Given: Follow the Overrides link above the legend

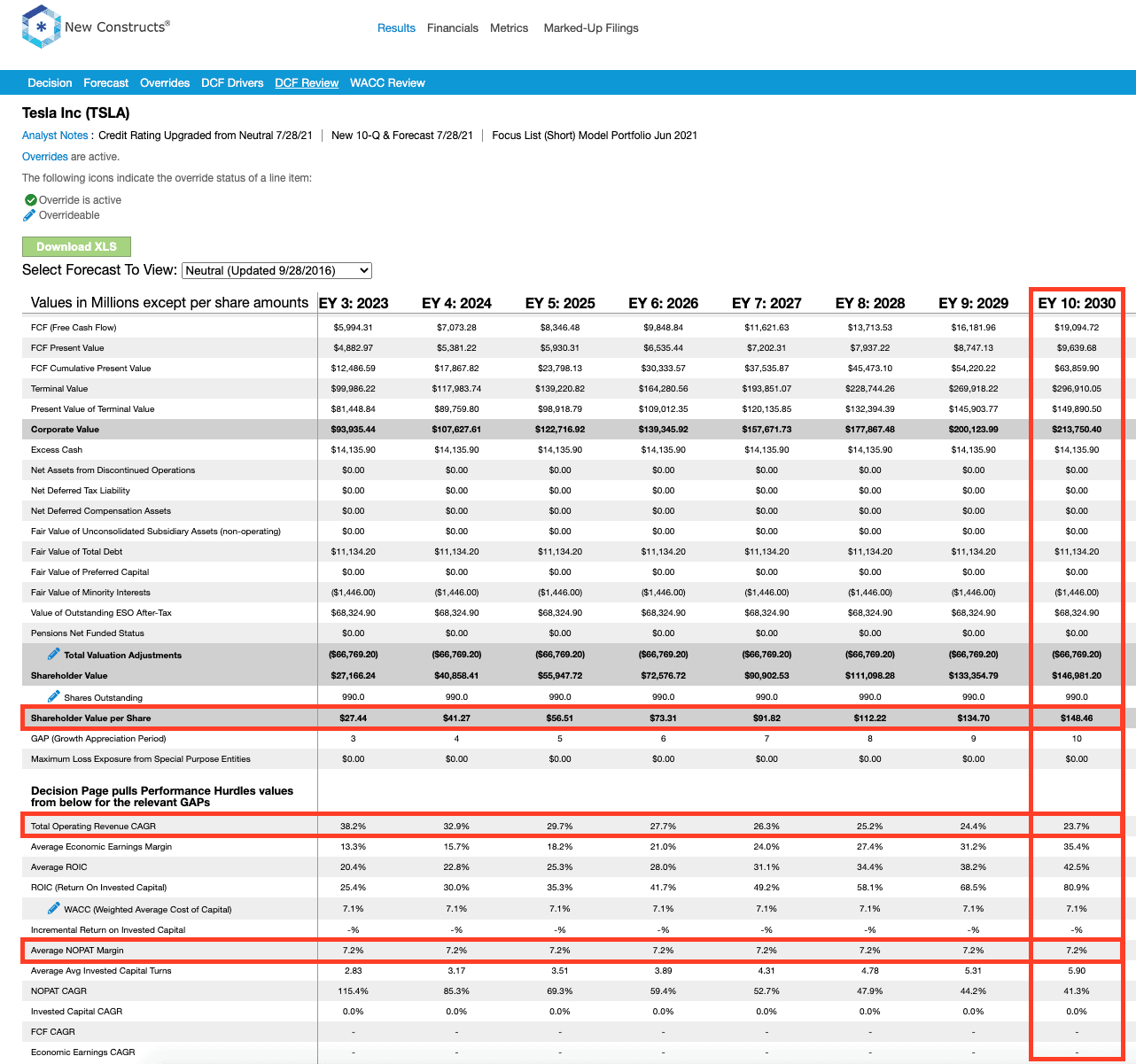Looking at the screenshot, I should 45,157.
